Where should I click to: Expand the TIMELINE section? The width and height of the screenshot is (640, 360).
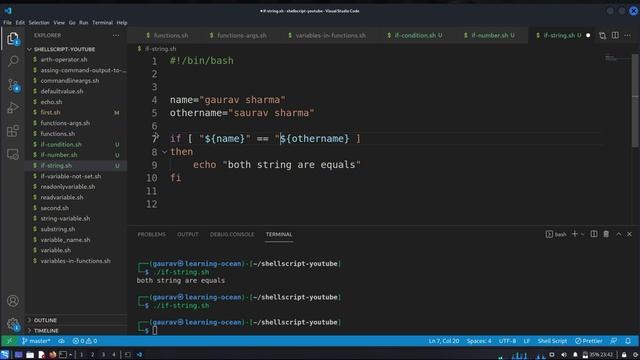tap(46, 331)
